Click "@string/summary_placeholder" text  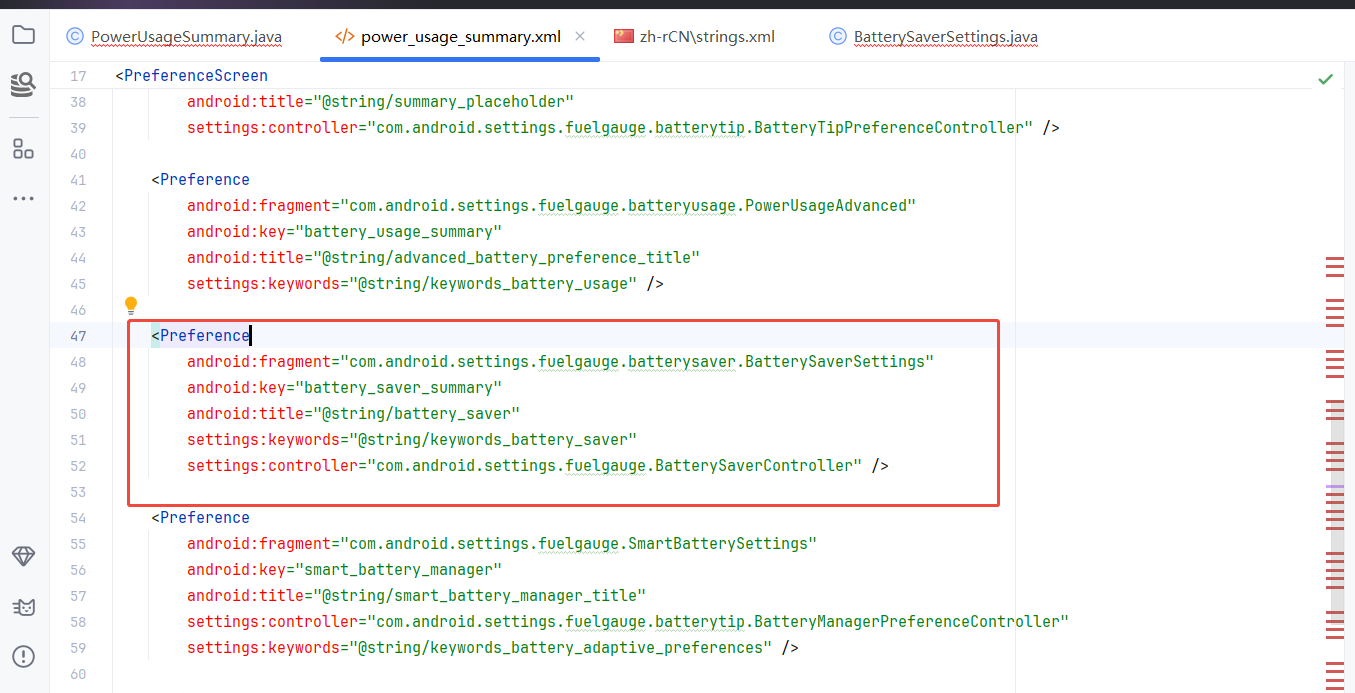pos(443,102)
